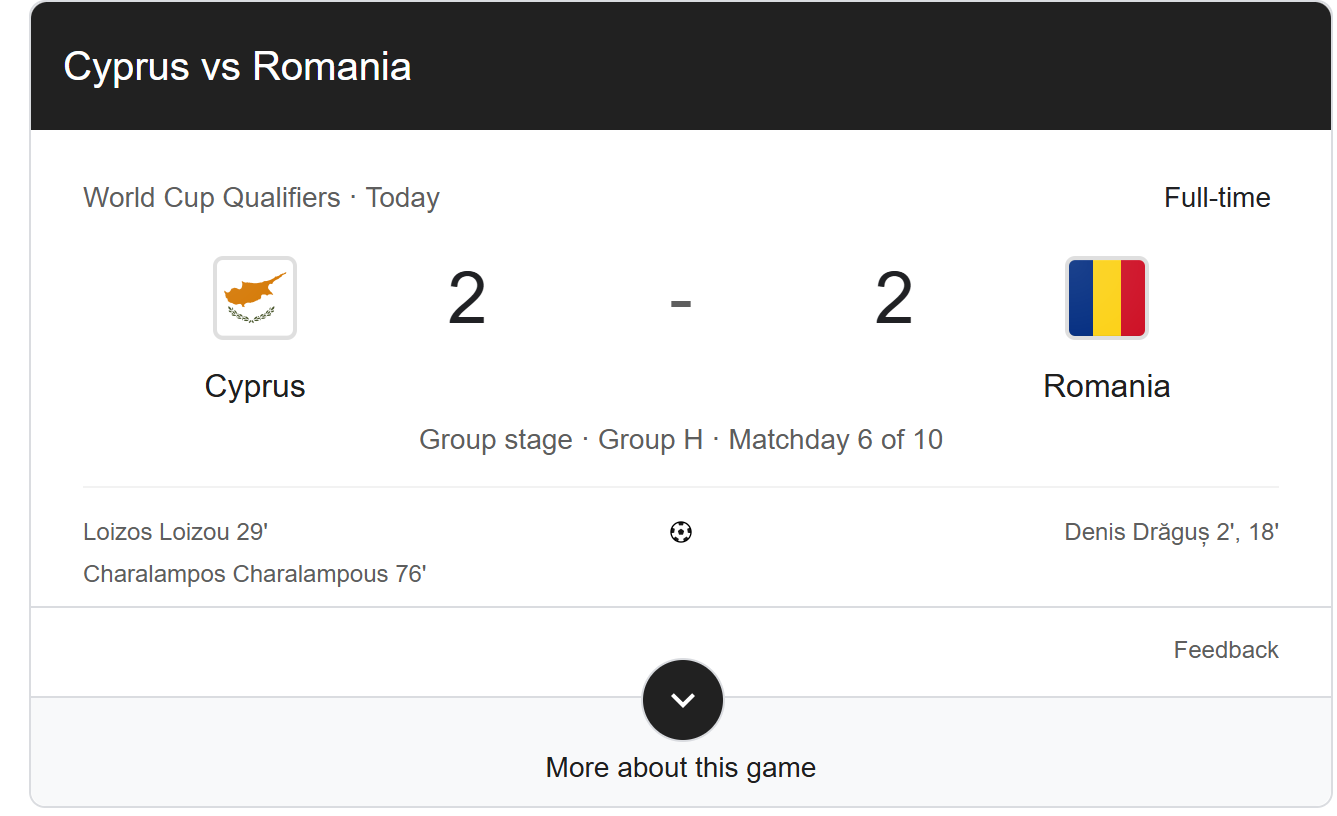Click the Full-time status text

1217,198
